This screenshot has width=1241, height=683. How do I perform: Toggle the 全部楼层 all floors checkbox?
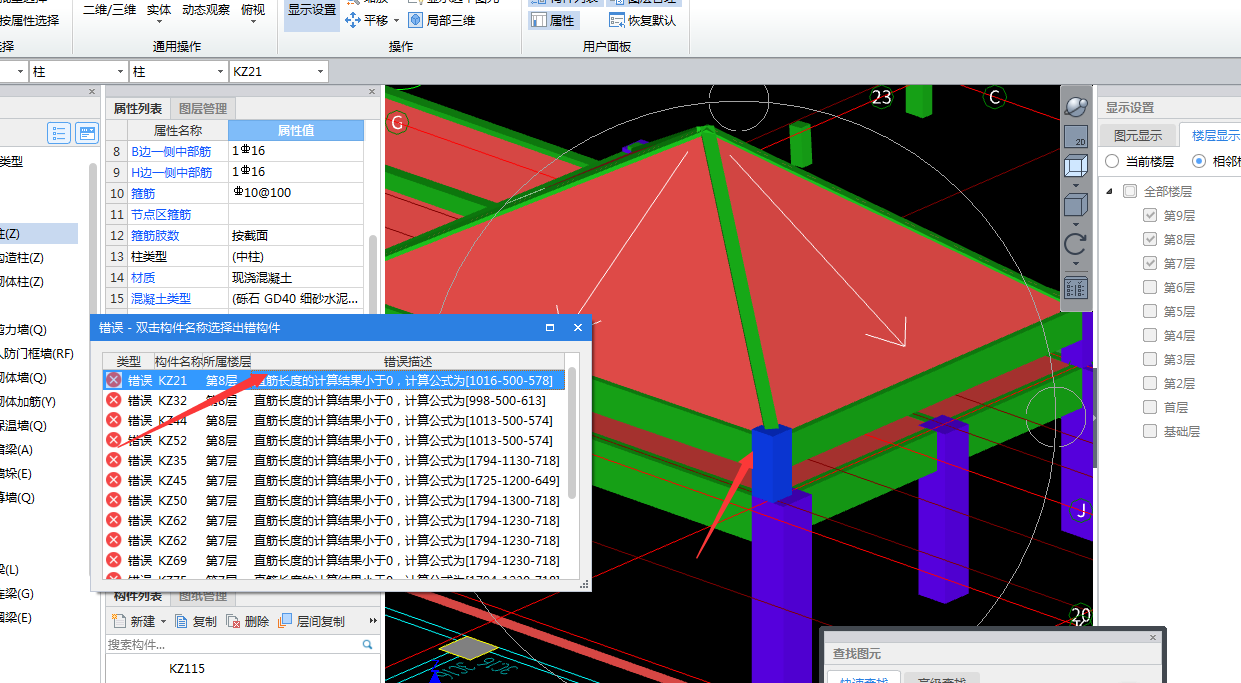pyautogui.click(x=1130, y=191)
